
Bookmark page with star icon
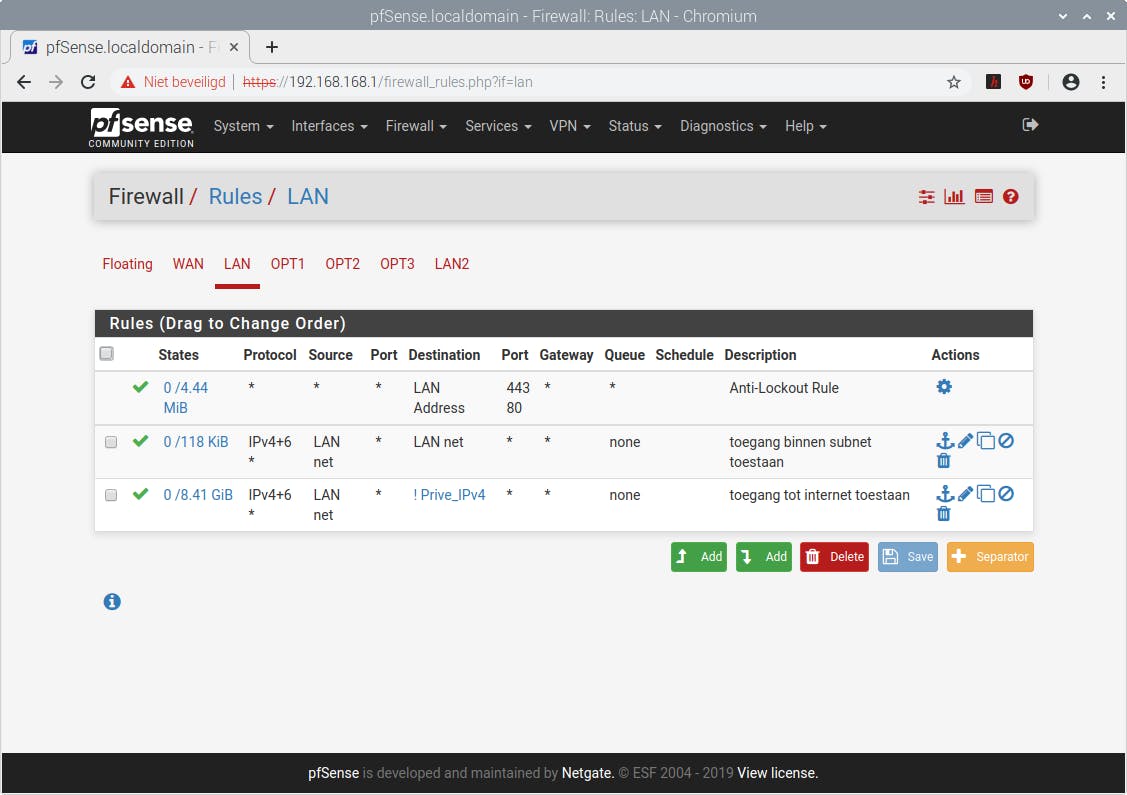click(x=954, y=83)
